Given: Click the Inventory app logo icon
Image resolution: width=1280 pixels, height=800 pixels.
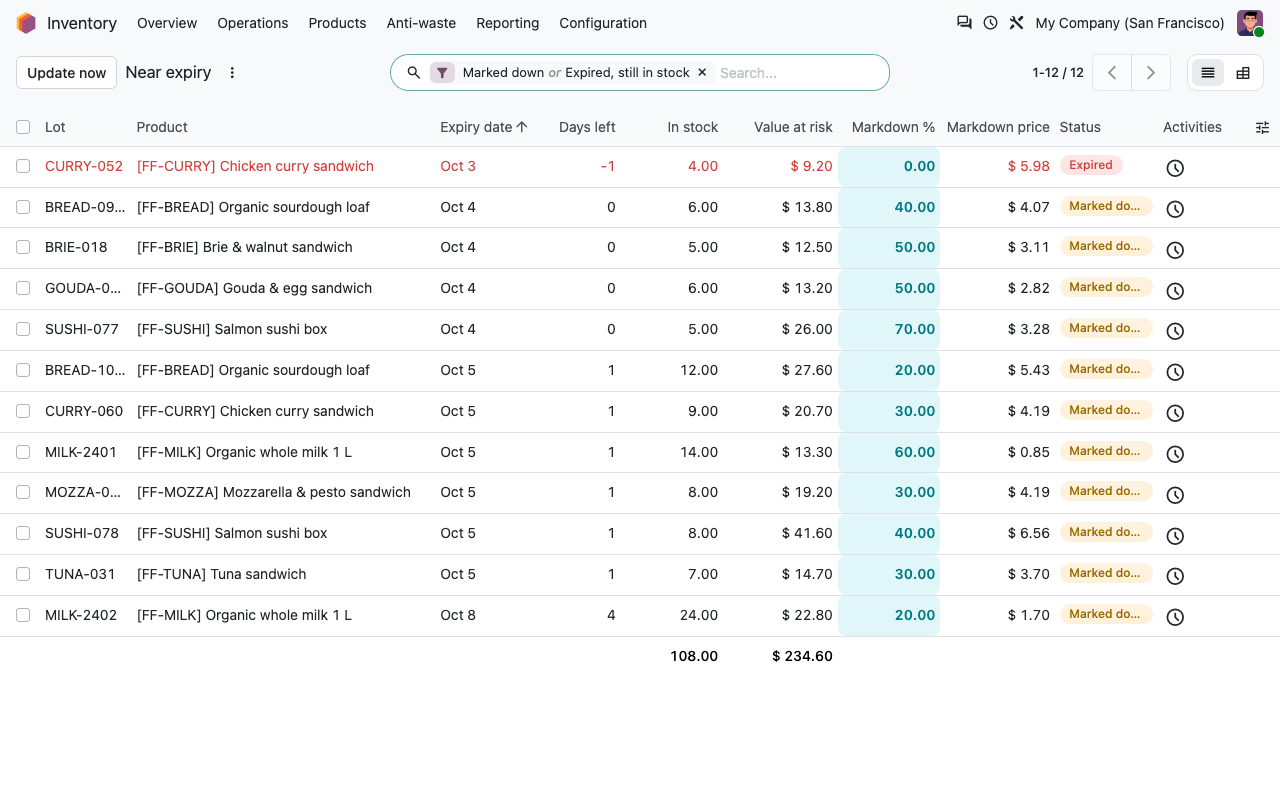Looking at the screenshot, I should point(26,23).
